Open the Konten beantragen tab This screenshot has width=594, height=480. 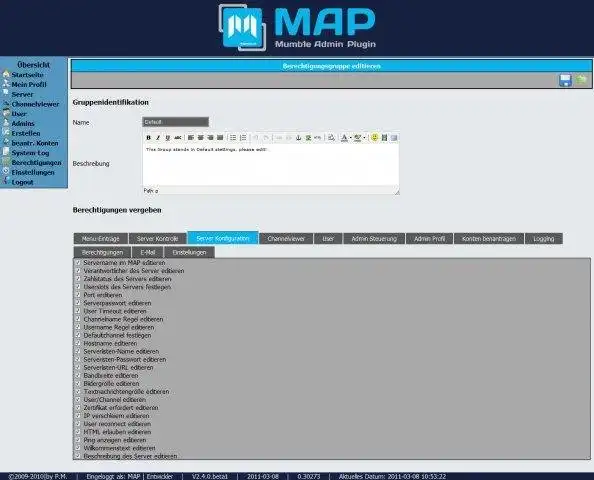[489, 239]
